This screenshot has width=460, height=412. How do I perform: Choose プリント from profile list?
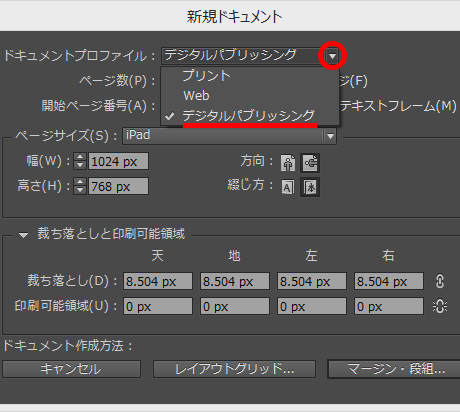pyautogui.click(x=206, y=76)
